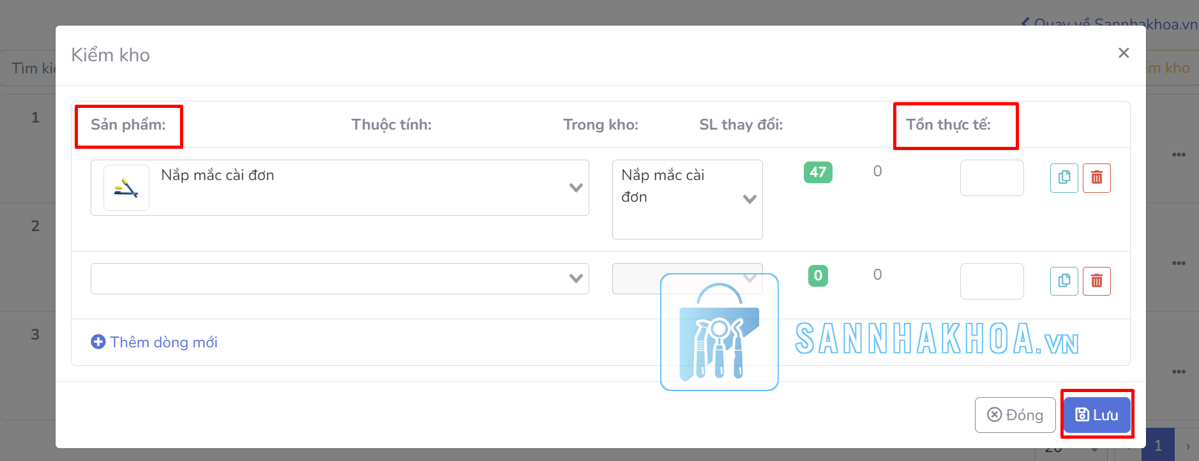Select page 1 in the pagination

[x=1158, y=445]
